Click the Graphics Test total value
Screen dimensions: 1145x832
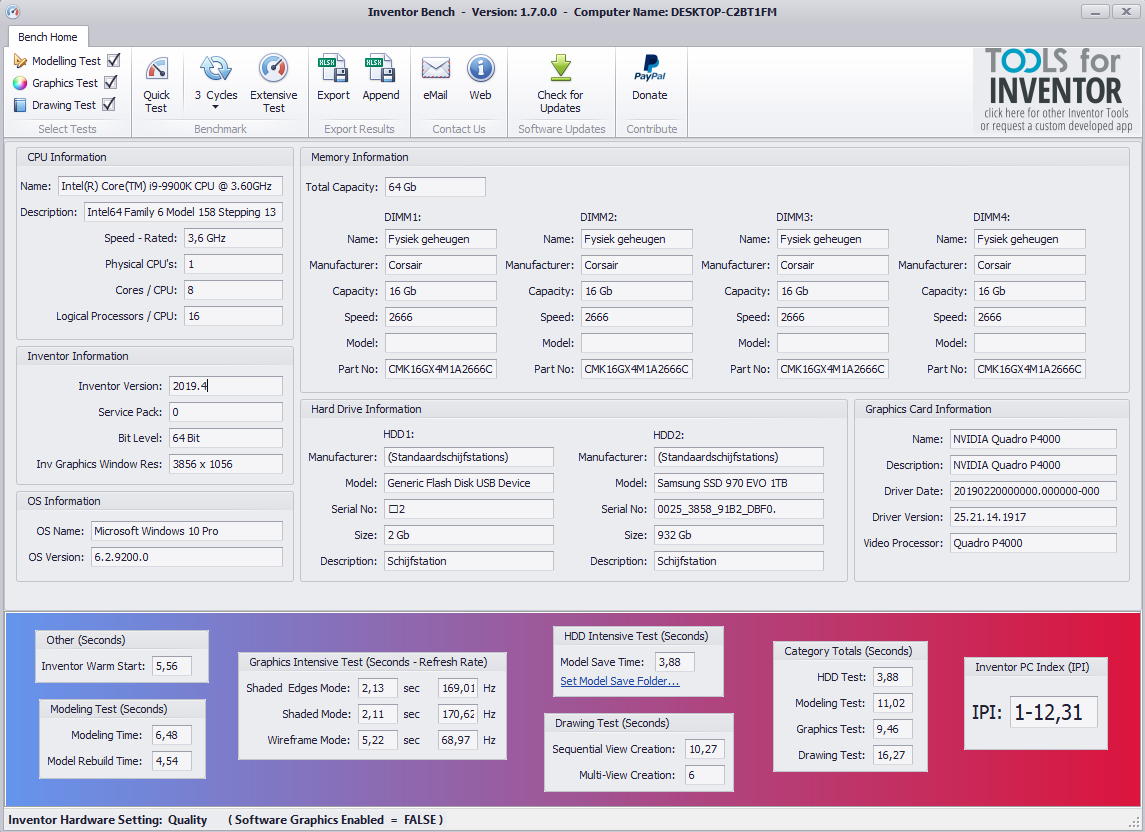pos(892,729)
